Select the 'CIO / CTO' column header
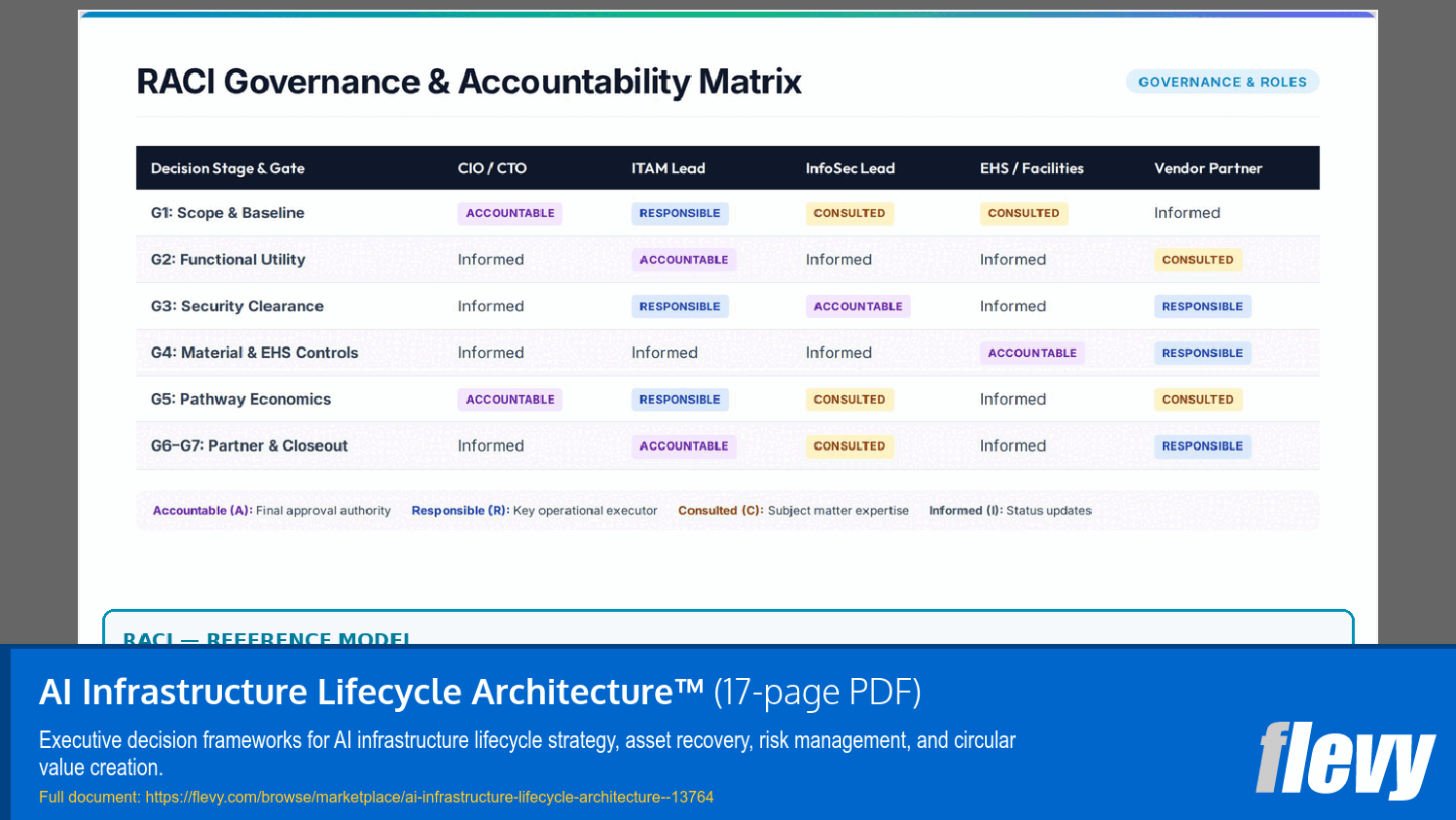Image resolution: width=1456 pixels, height=820 pixels. 492,168
